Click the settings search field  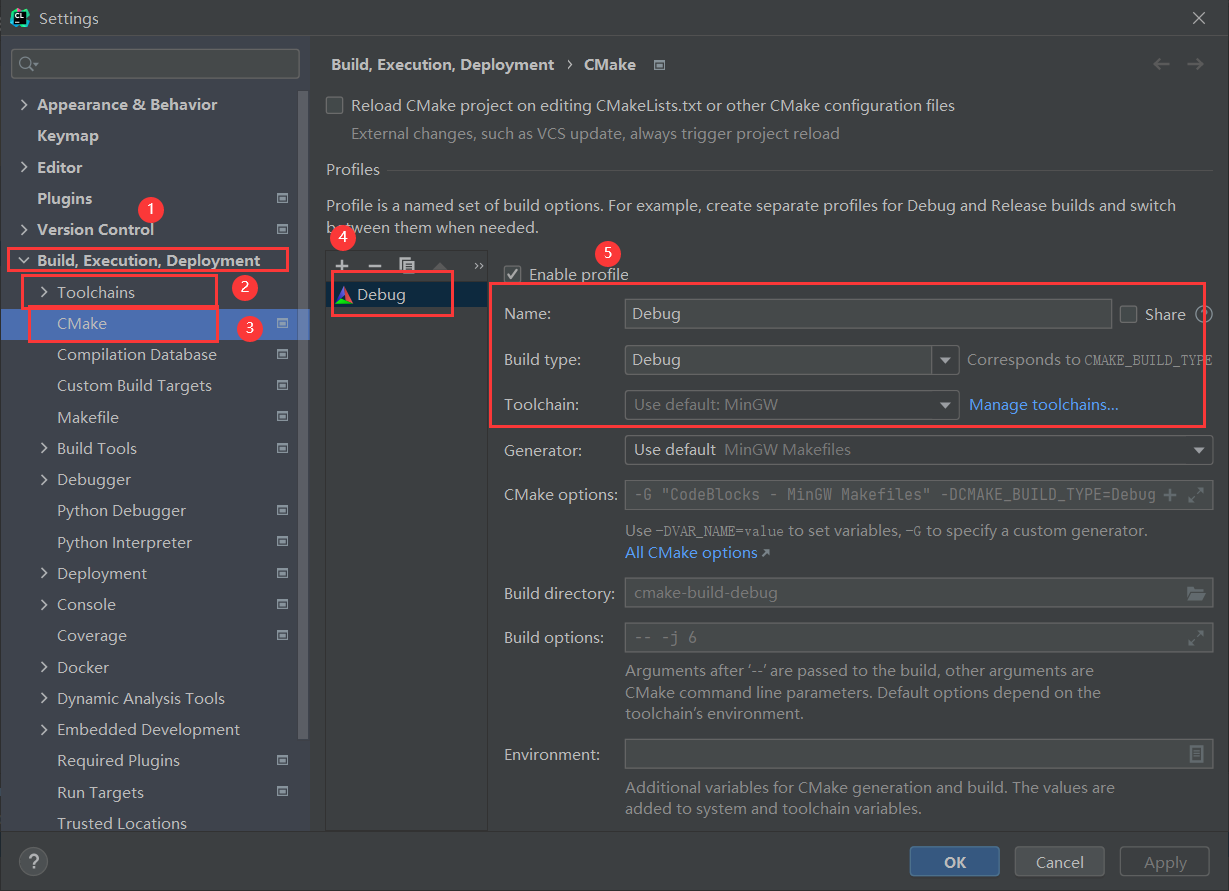pyautogui.click(x=155, y=64)
